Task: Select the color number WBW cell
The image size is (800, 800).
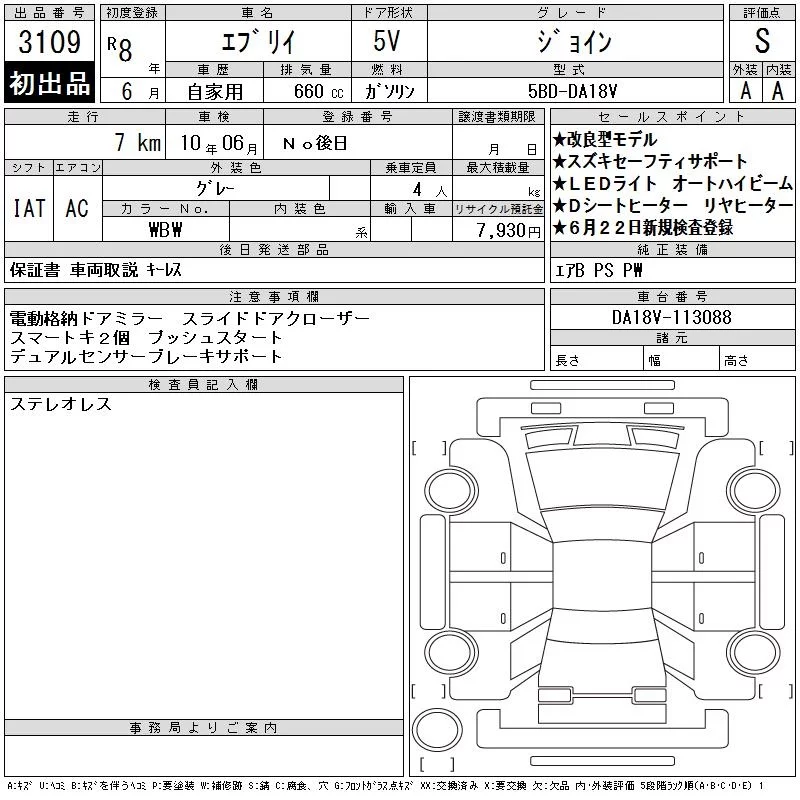Action: 165,230
